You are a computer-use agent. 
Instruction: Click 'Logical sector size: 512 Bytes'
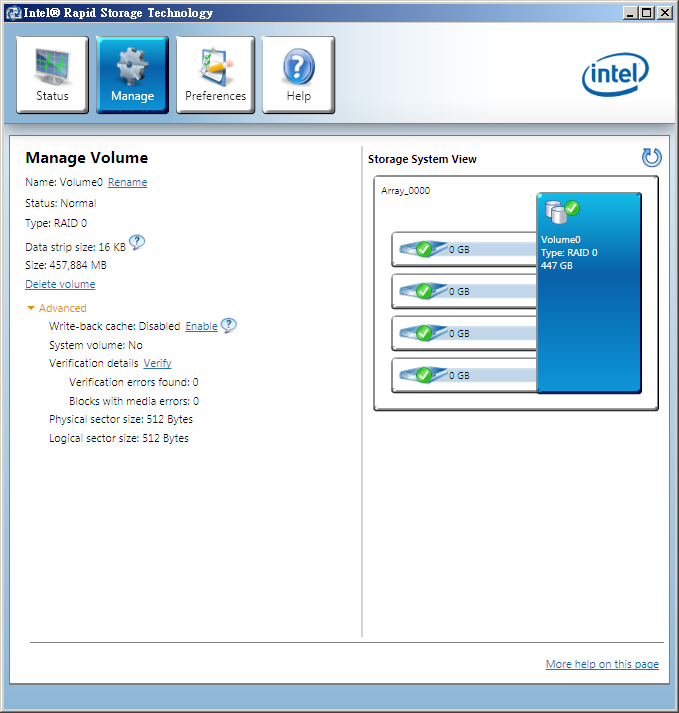119,438
